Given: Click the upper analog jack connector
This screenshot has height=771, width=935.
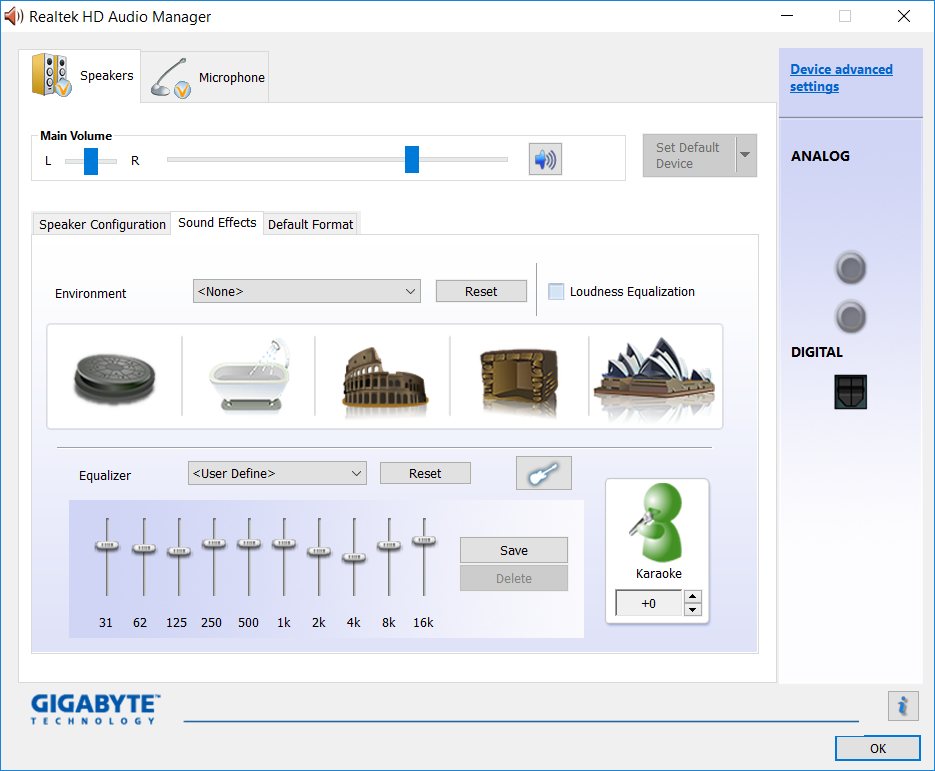Looking at the screenshot, I should point(850,268).
